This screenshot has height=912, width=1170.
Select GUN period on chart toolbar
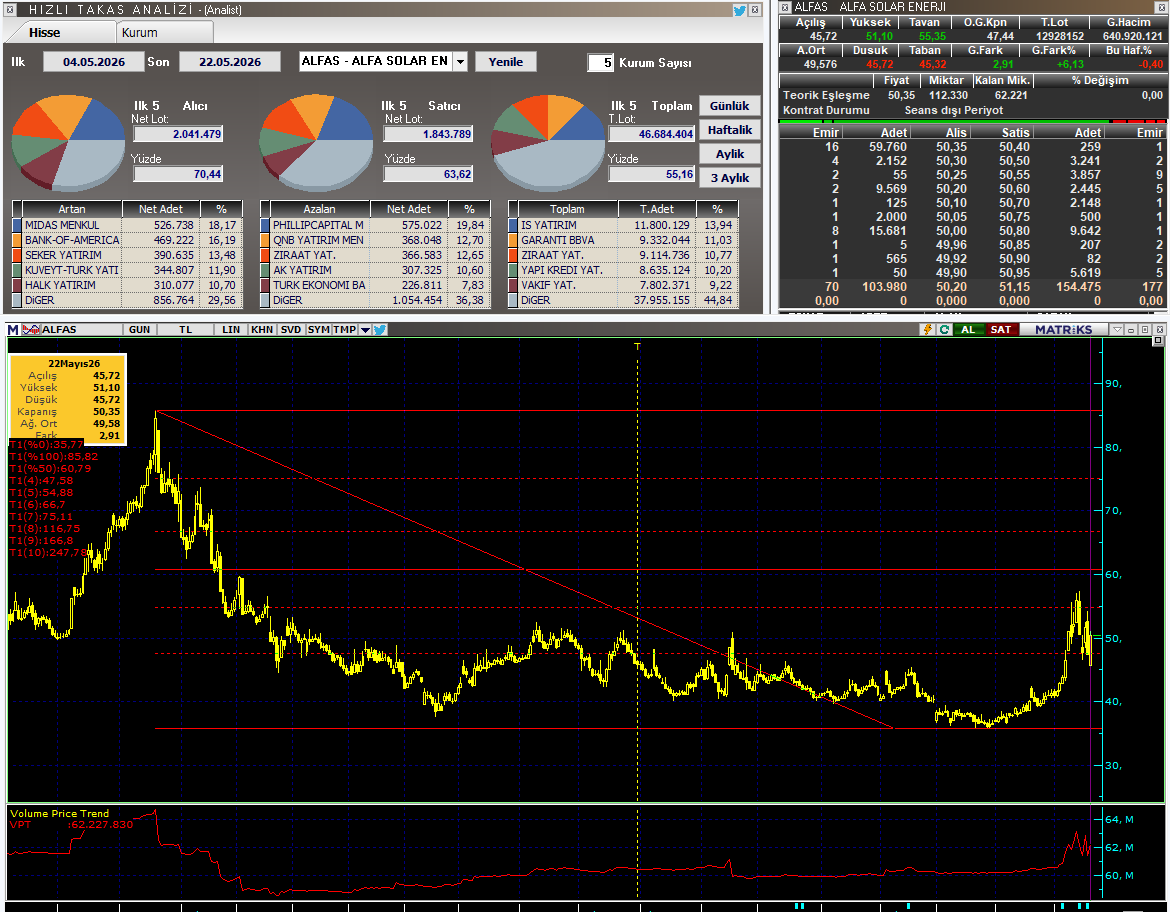tap(140, 329)
